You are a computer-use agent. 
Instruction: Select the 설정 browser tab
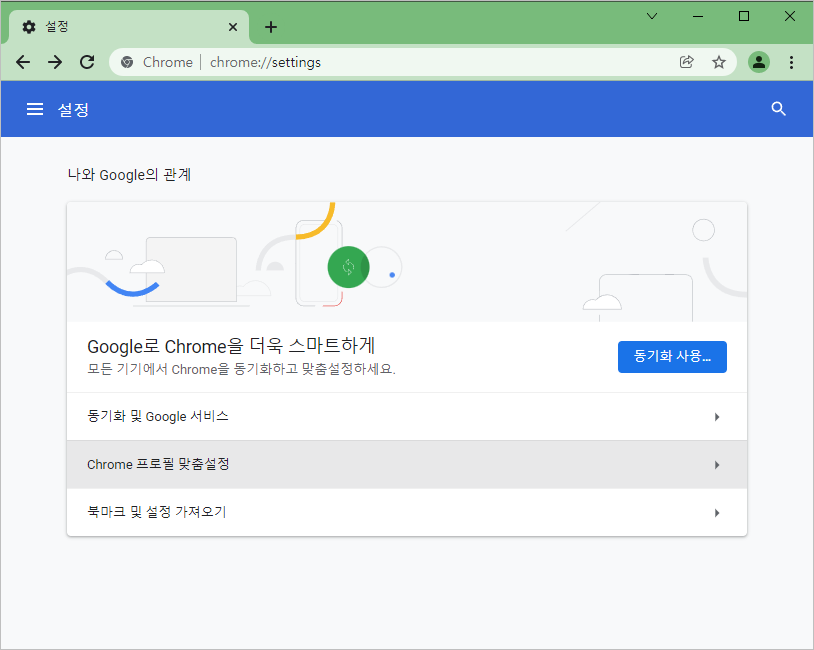click(x=129, y=27)
